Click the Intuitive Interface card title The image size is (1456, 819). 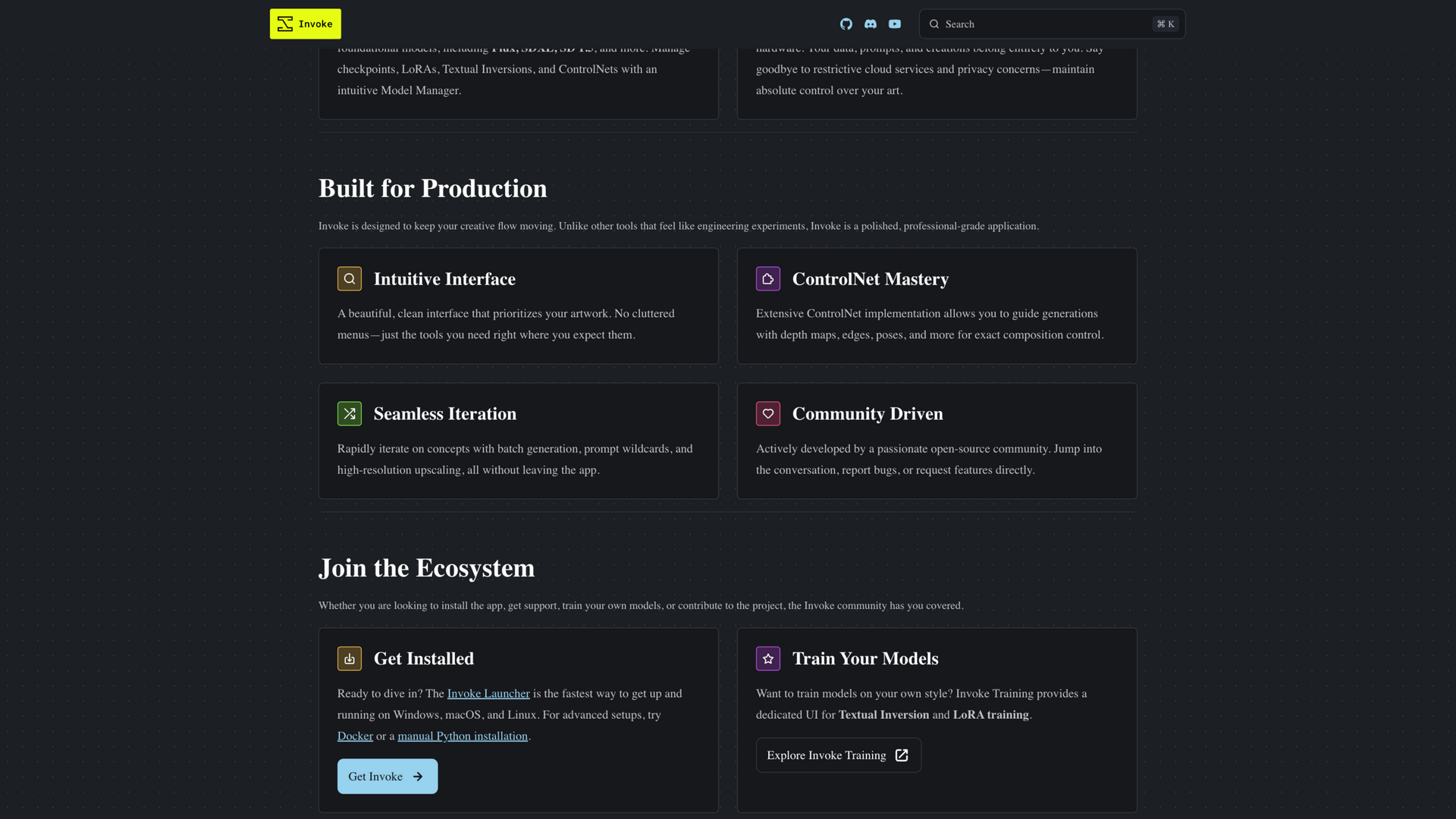pos(444,279)
